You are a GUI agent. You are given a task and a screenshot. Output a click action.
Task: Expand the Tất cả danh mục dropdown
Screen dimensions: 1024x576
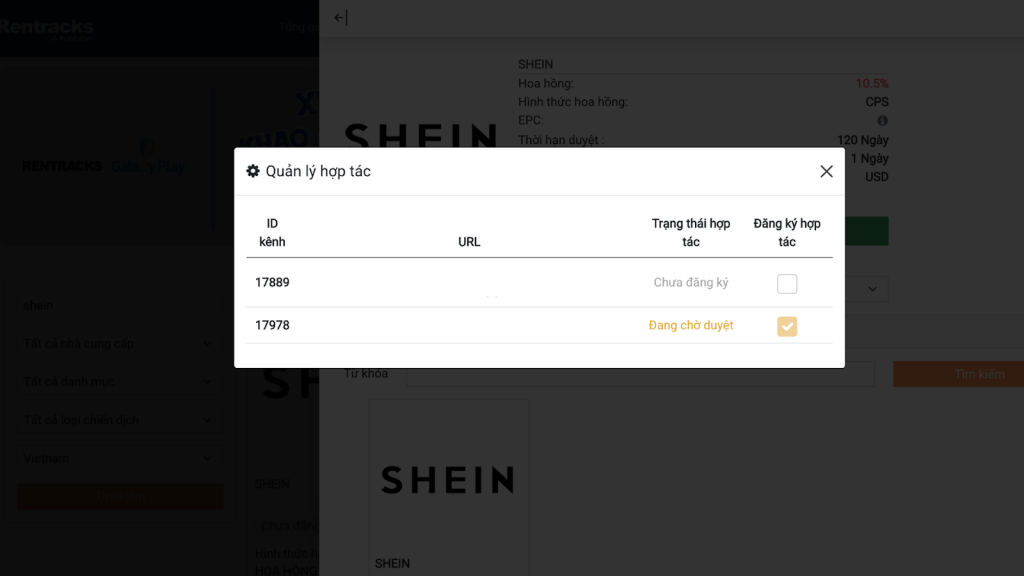(119, 382)
